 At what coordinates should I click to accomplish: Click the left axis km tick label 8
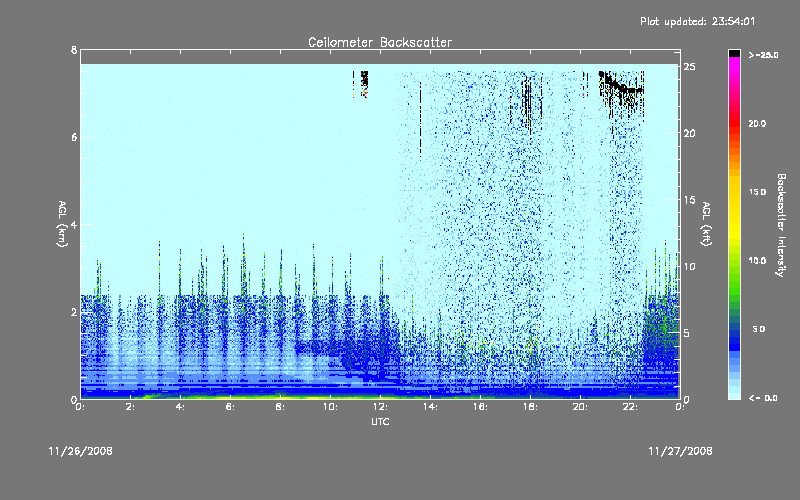[74, 50]
